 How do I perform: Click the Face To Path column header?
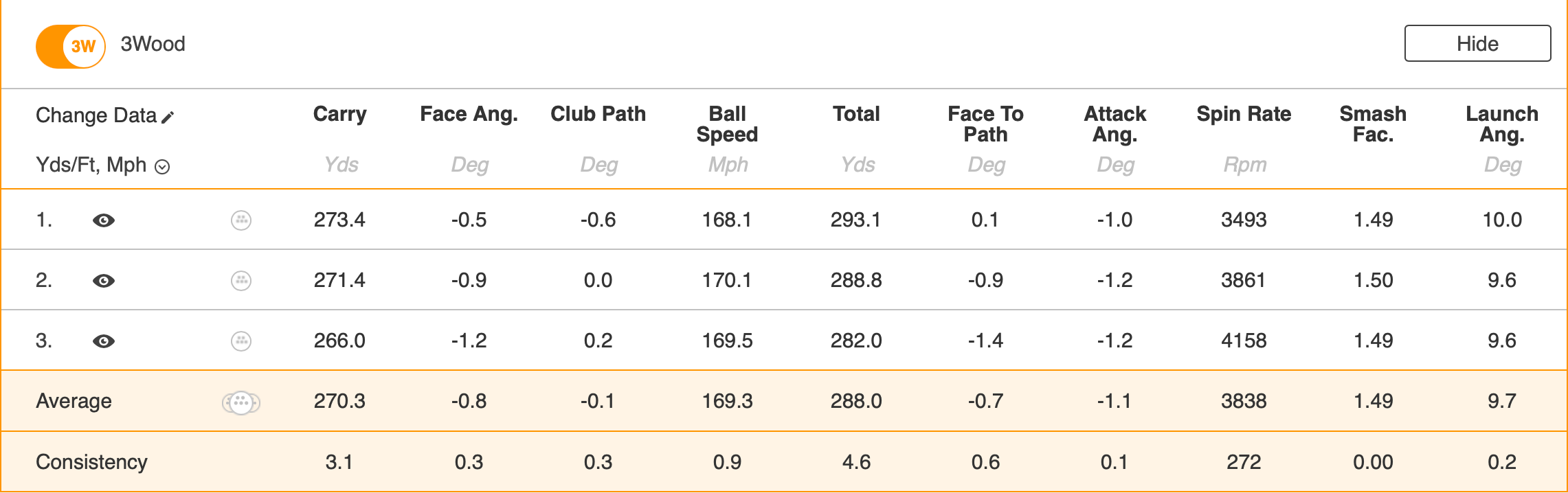[x=985, y=124]
